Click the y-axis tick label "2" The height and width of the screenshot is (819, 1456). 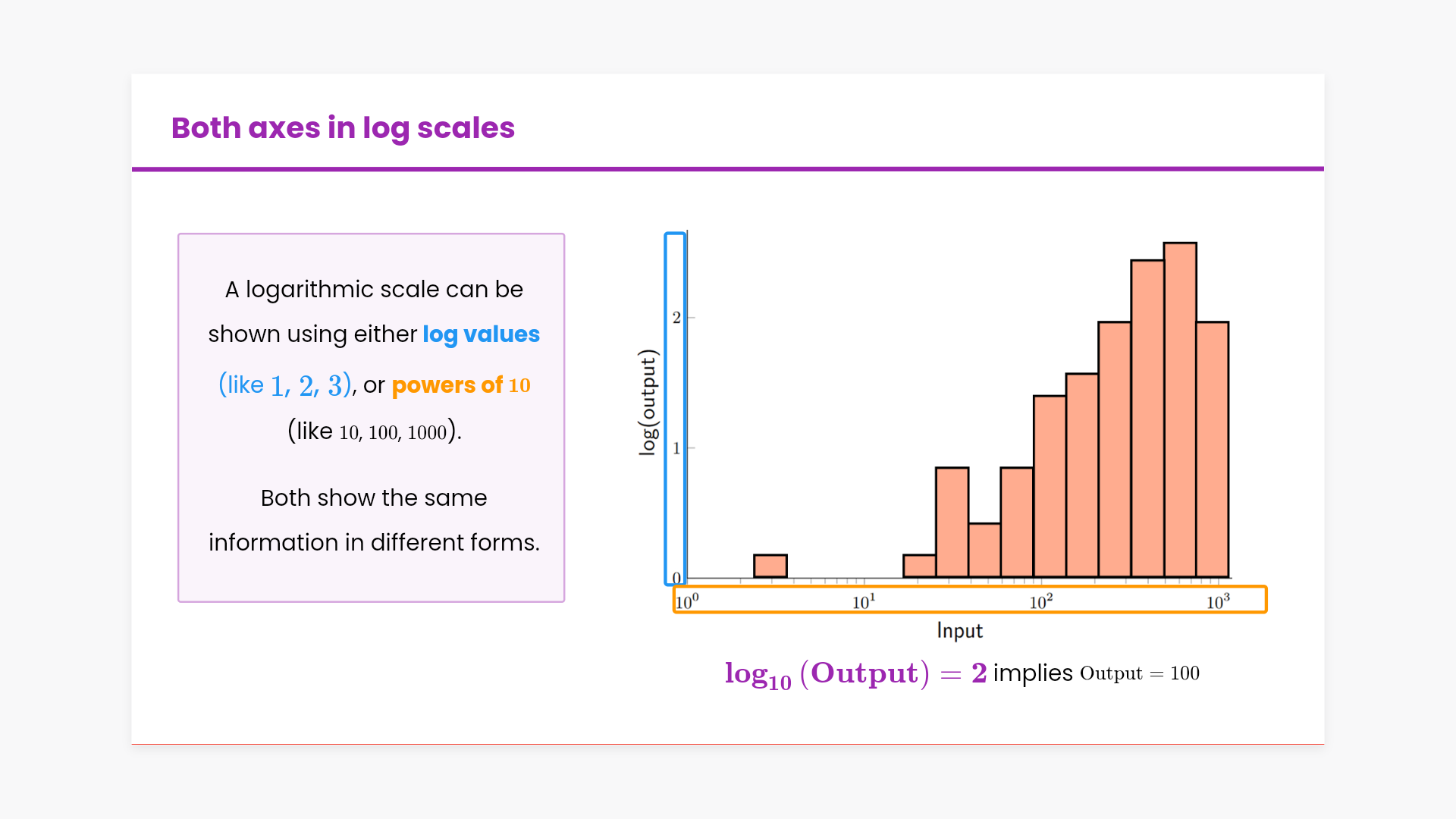(676, 318)
